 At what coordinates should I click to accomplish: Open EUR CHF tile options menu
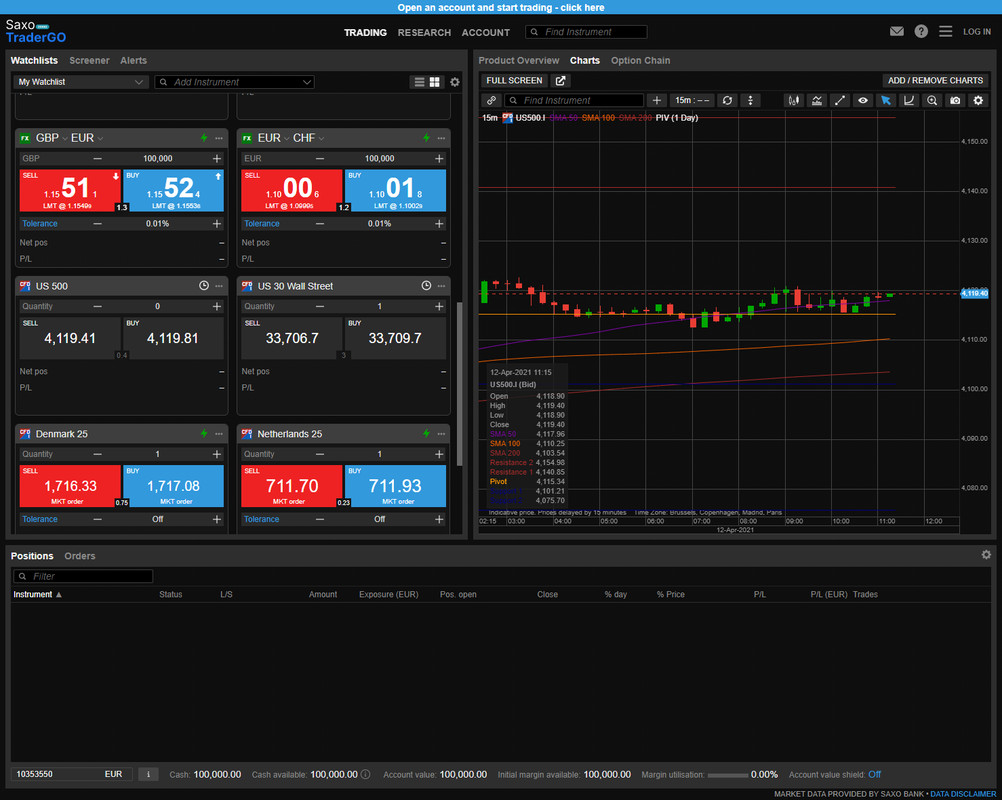[441, 138]
